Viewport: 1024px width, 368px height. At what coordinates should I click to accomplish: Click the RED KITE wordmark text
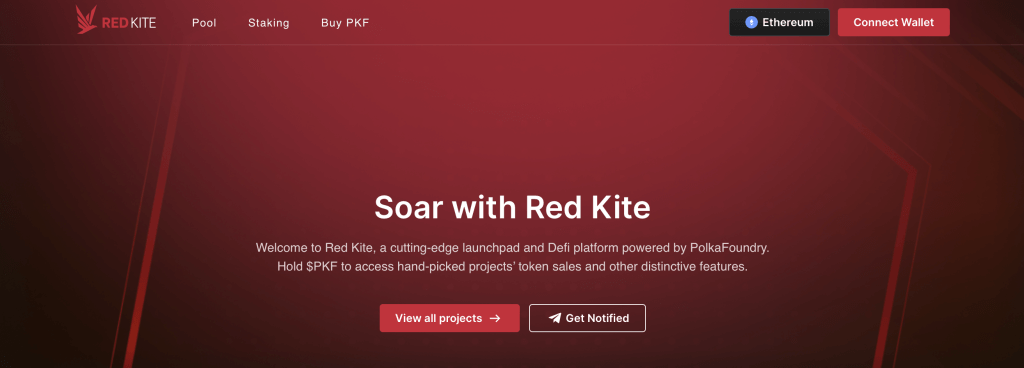coord(129,23)
